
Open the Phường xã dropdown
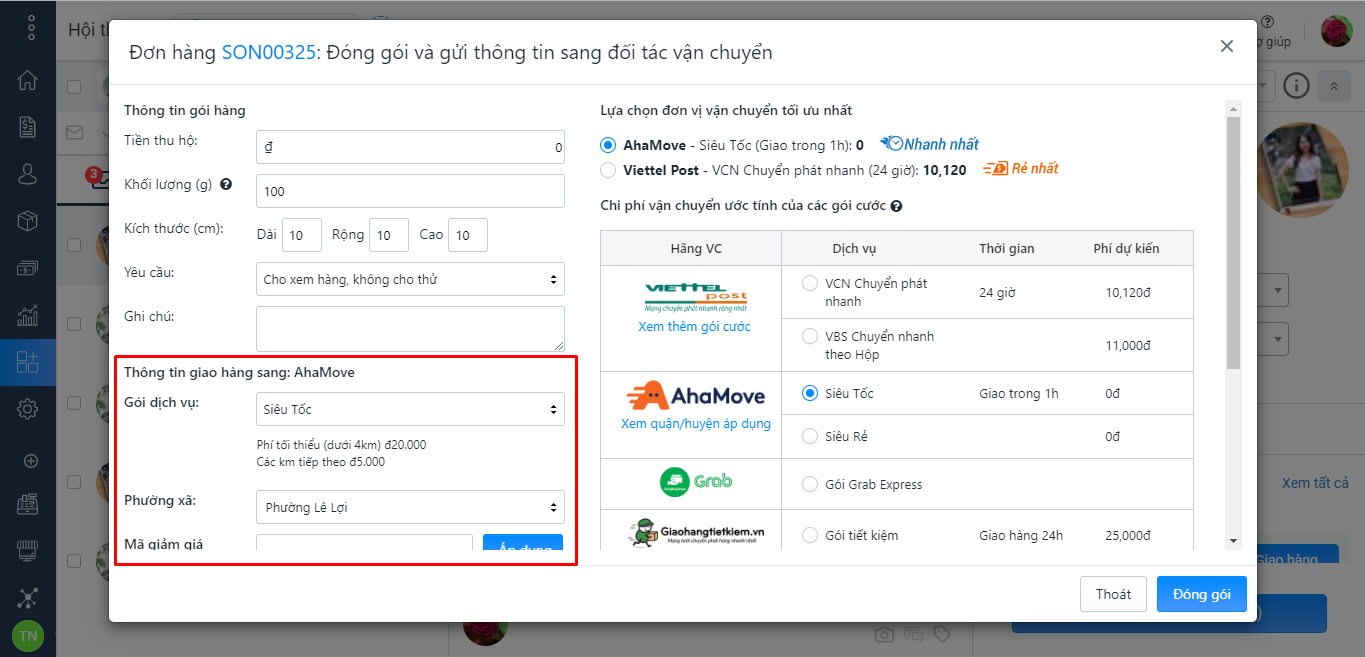pos(410,507)
